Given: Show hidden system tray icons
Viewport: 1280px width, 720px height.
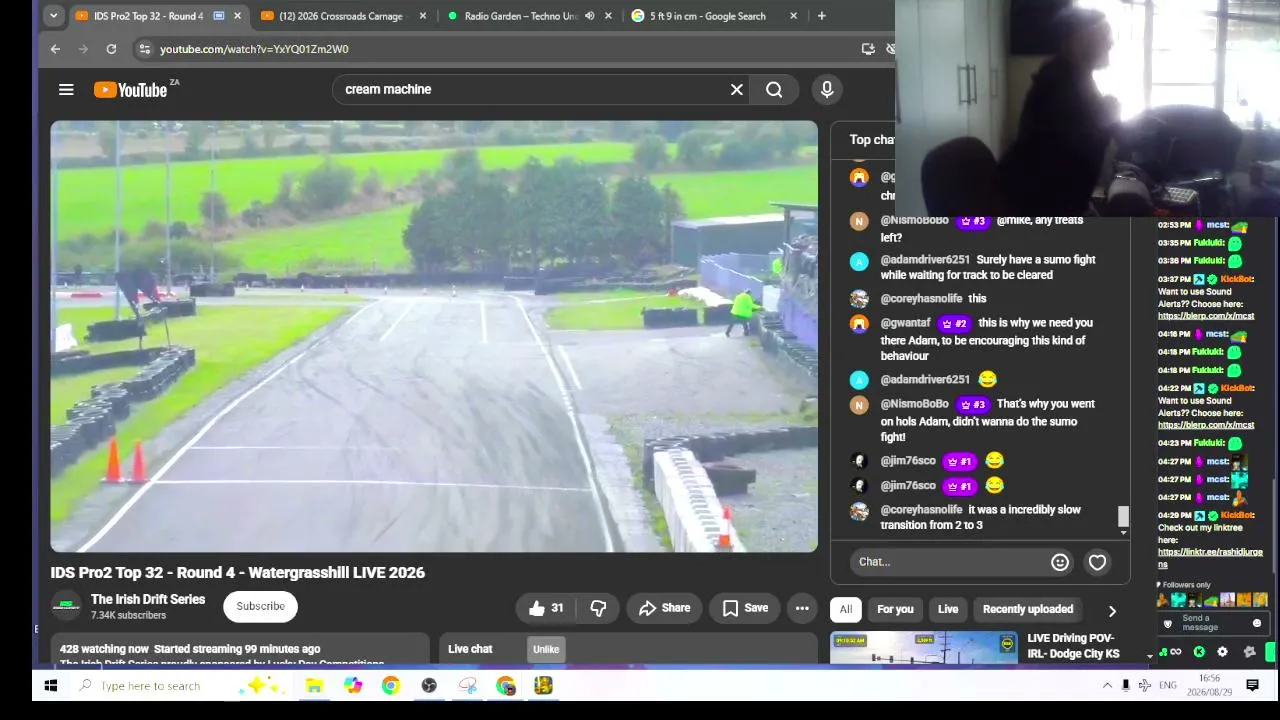Looking at the screenshot, I should [1107, 686].
